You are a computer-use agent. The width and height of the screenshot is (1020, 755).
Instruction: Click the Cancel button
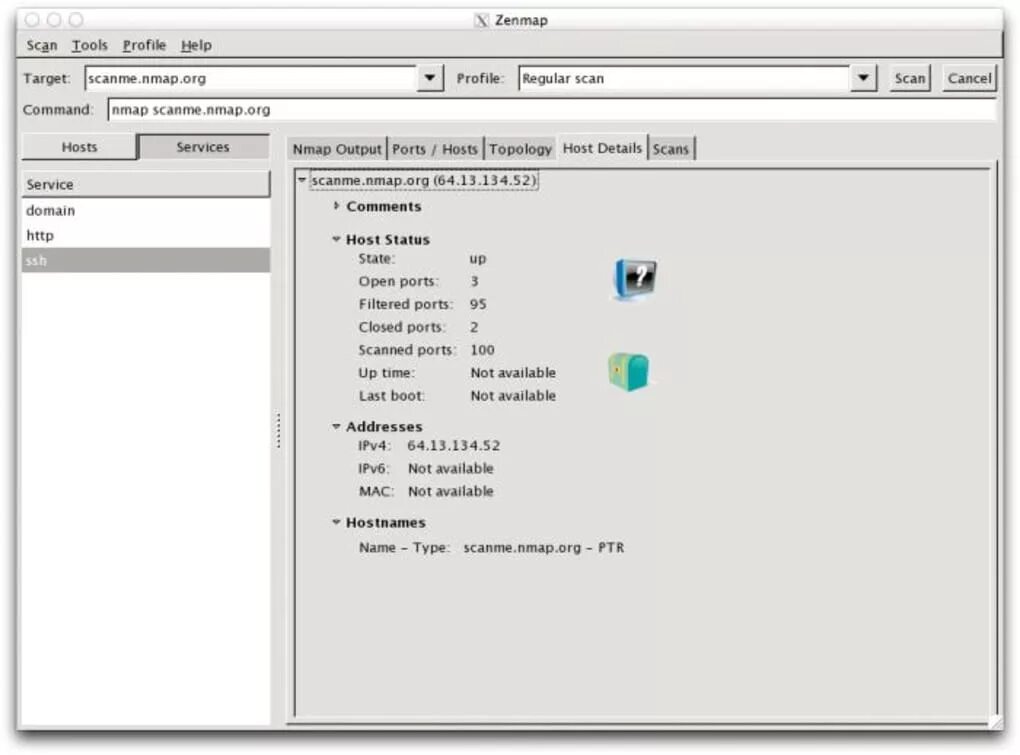(969, 78)
